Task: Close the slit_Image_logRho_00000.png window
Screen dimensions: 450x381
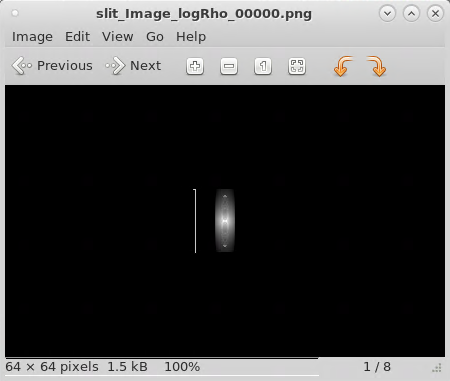Action: [435, 14]
